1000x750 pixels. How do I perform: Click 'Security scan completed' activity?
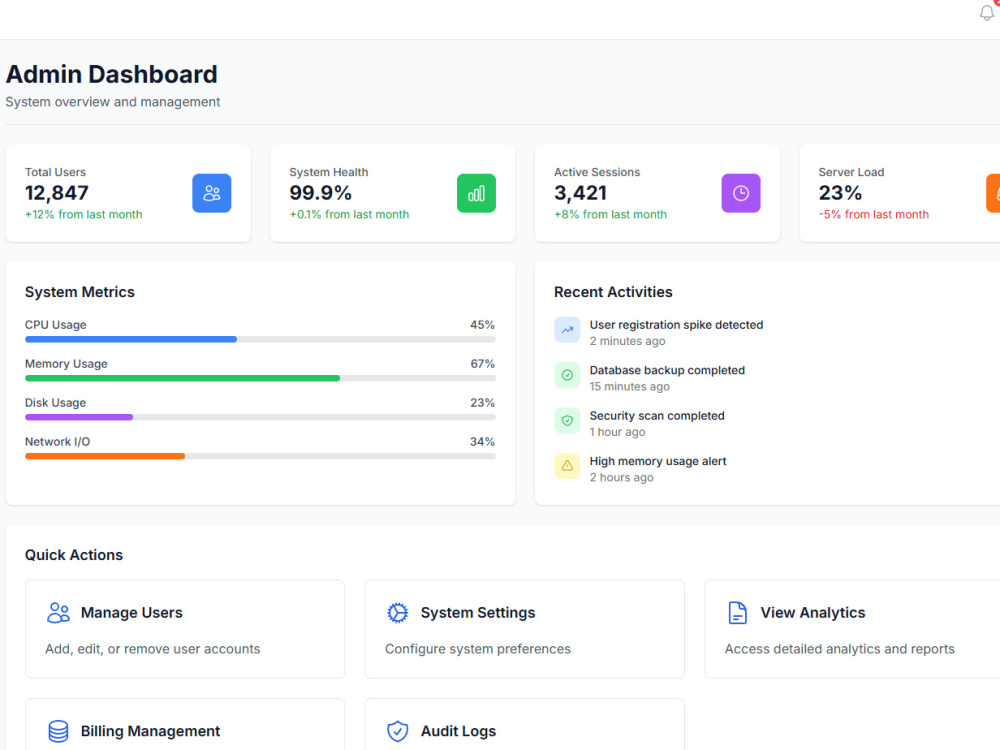pyautogui.click(x=657, y=415)
